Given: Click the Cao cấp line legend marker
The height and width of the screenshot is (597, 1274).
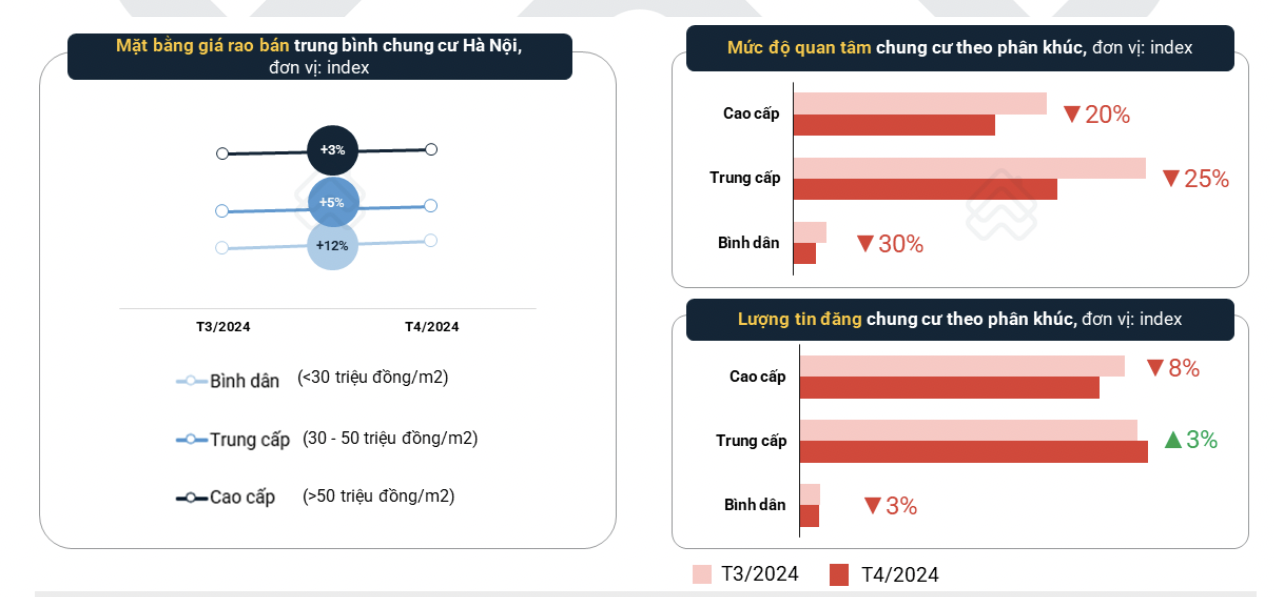Looking at the screenshot, I should click(x=191, y=497).
